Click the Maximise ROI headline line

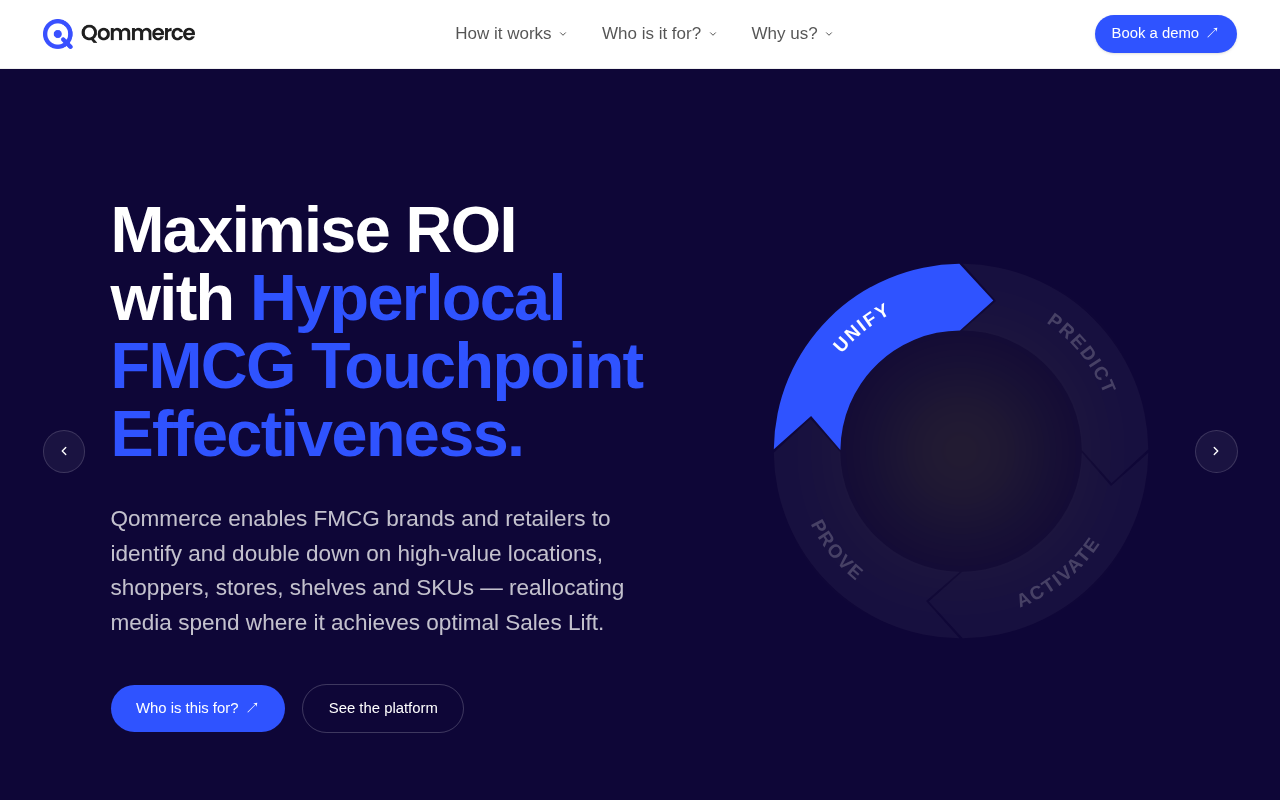(313, 230)
